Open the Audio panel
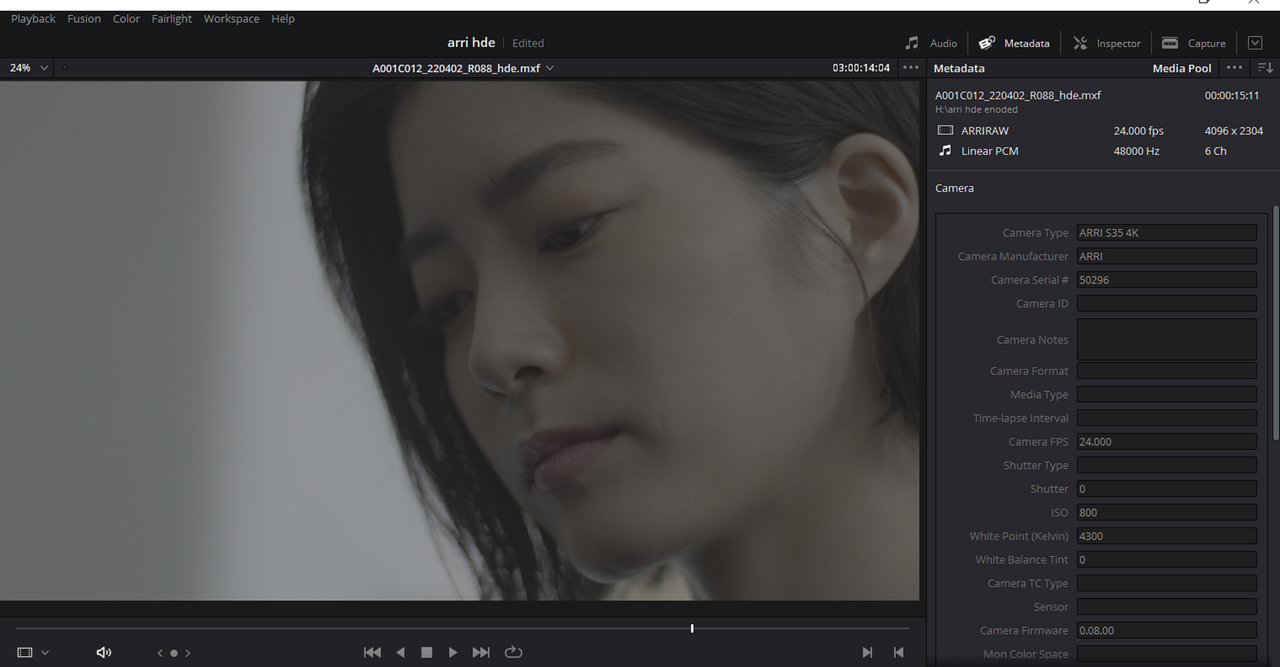1280x667 pixels. (x=931, y=43)
